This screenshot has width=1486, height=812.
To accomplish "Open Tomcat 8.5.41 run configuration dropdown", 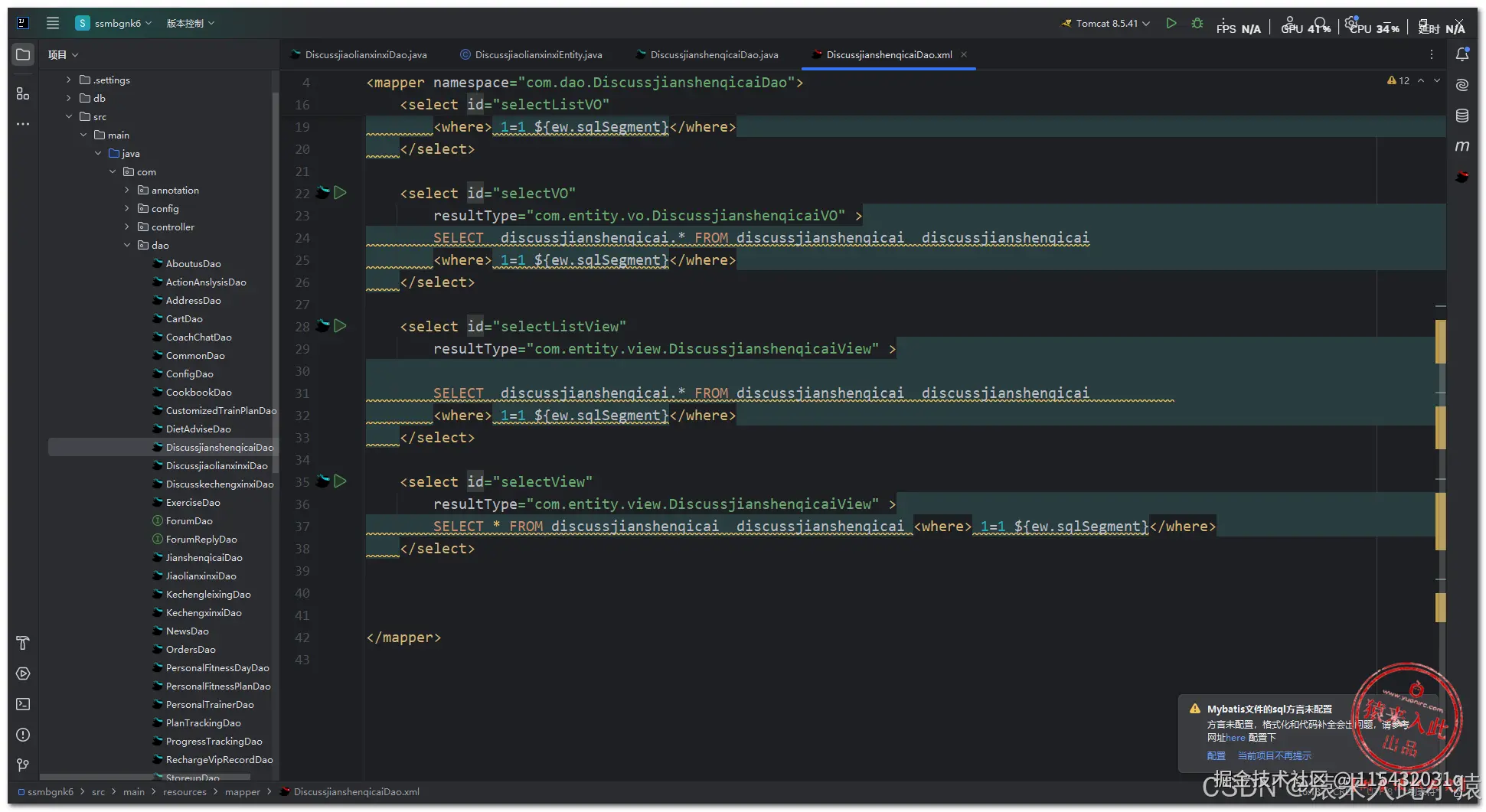I will click(x=1106, y=24).
